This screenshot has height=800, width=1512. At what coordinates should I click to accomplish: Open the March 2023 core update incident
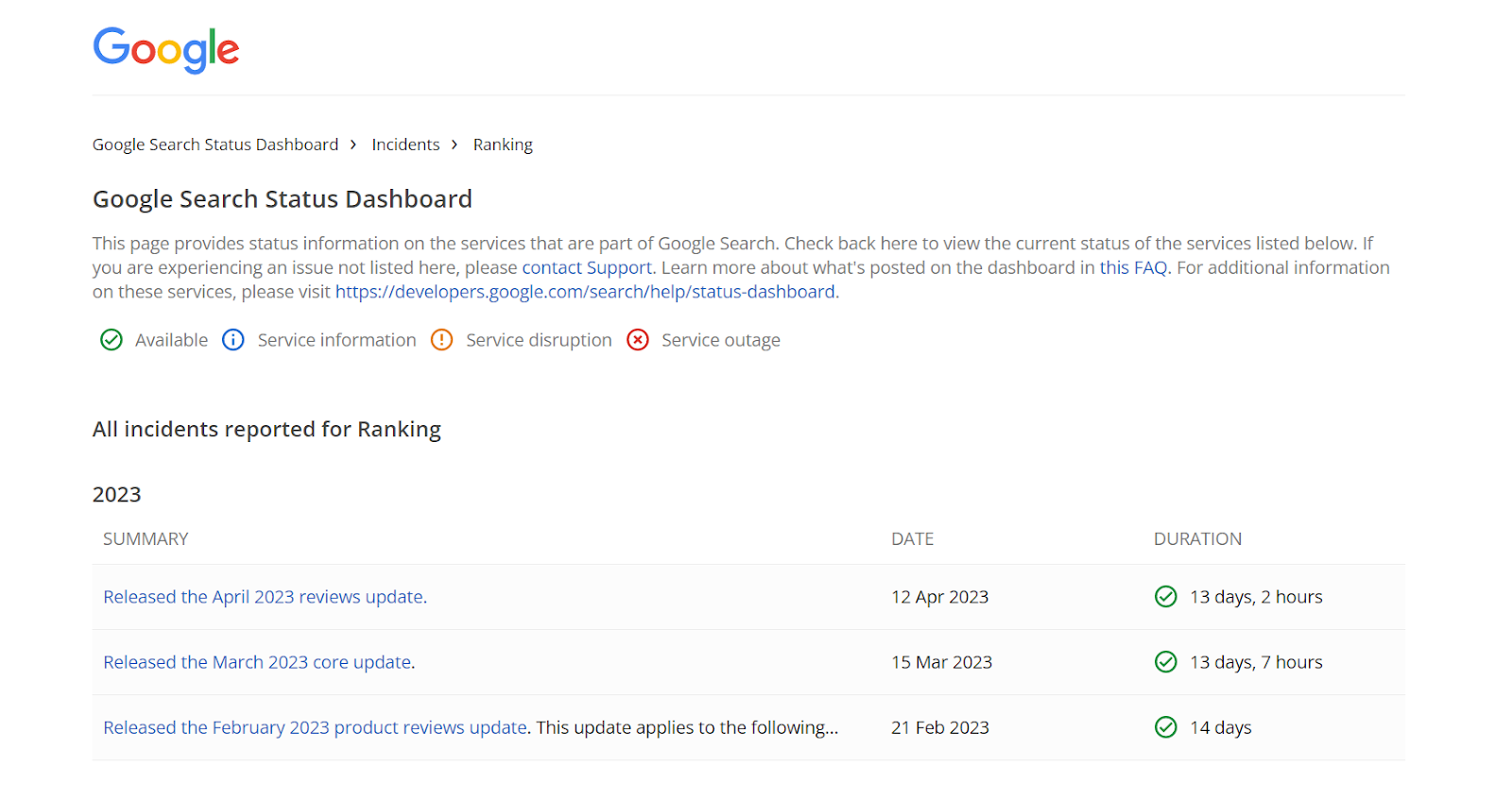257,662
